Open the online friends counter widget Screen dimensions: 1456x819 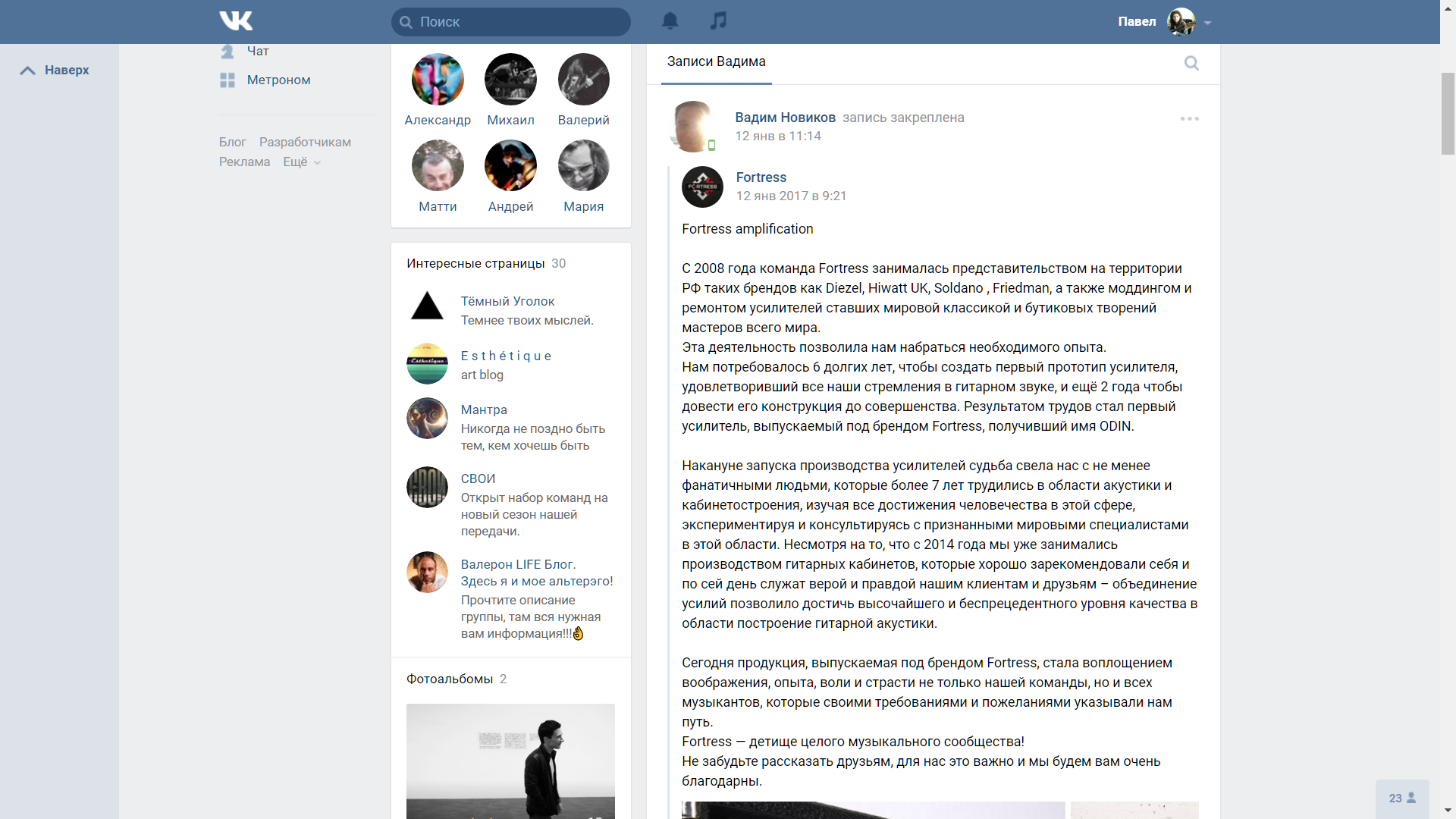pos(1402,798)
